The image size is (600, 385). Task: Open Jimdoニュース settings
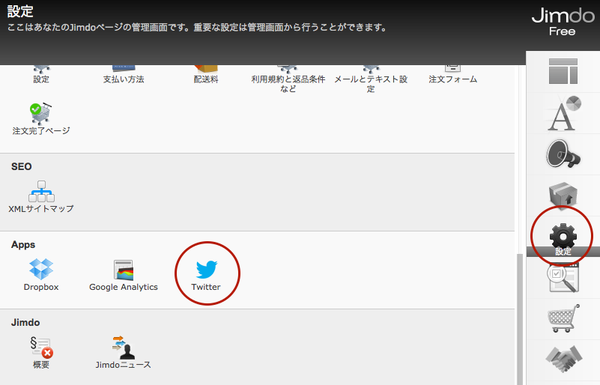[x=123, y=352]
